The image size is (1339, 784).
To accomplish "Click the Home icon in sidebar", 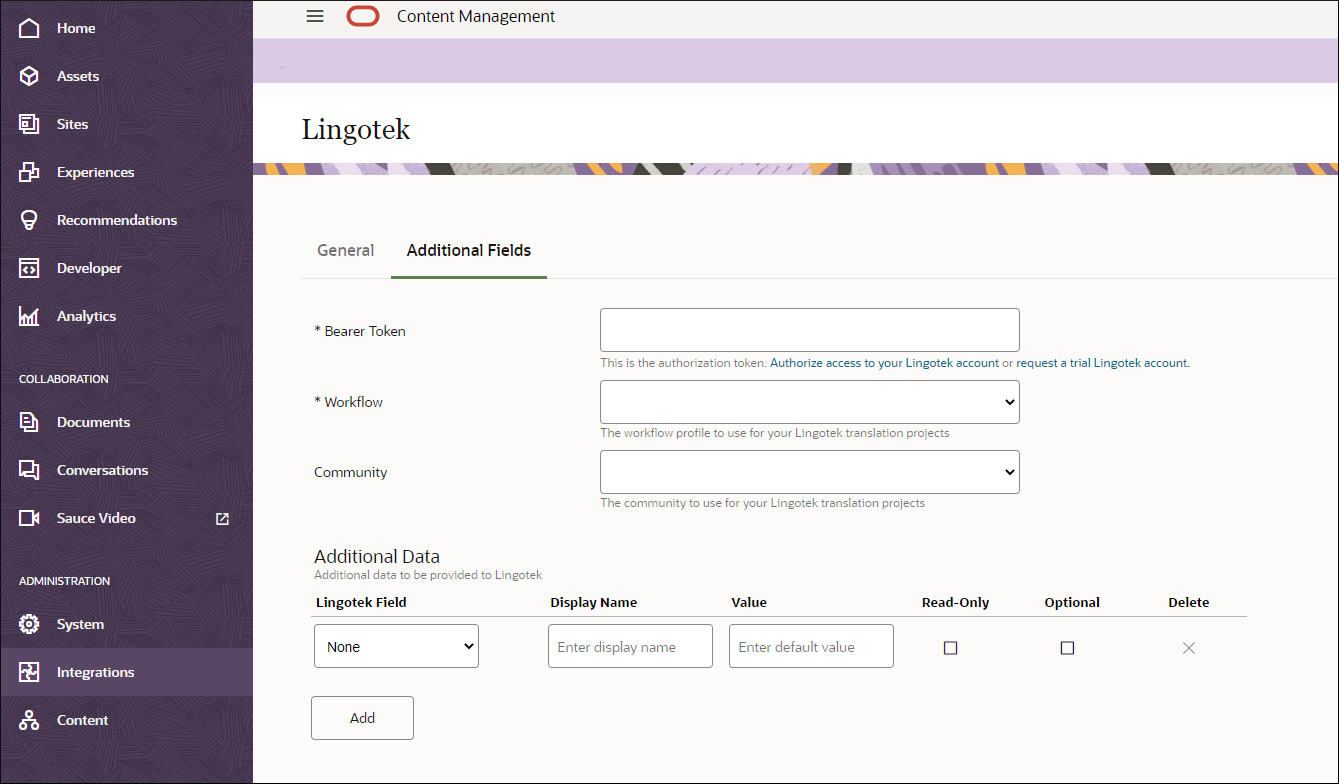I will click(29, 28).
